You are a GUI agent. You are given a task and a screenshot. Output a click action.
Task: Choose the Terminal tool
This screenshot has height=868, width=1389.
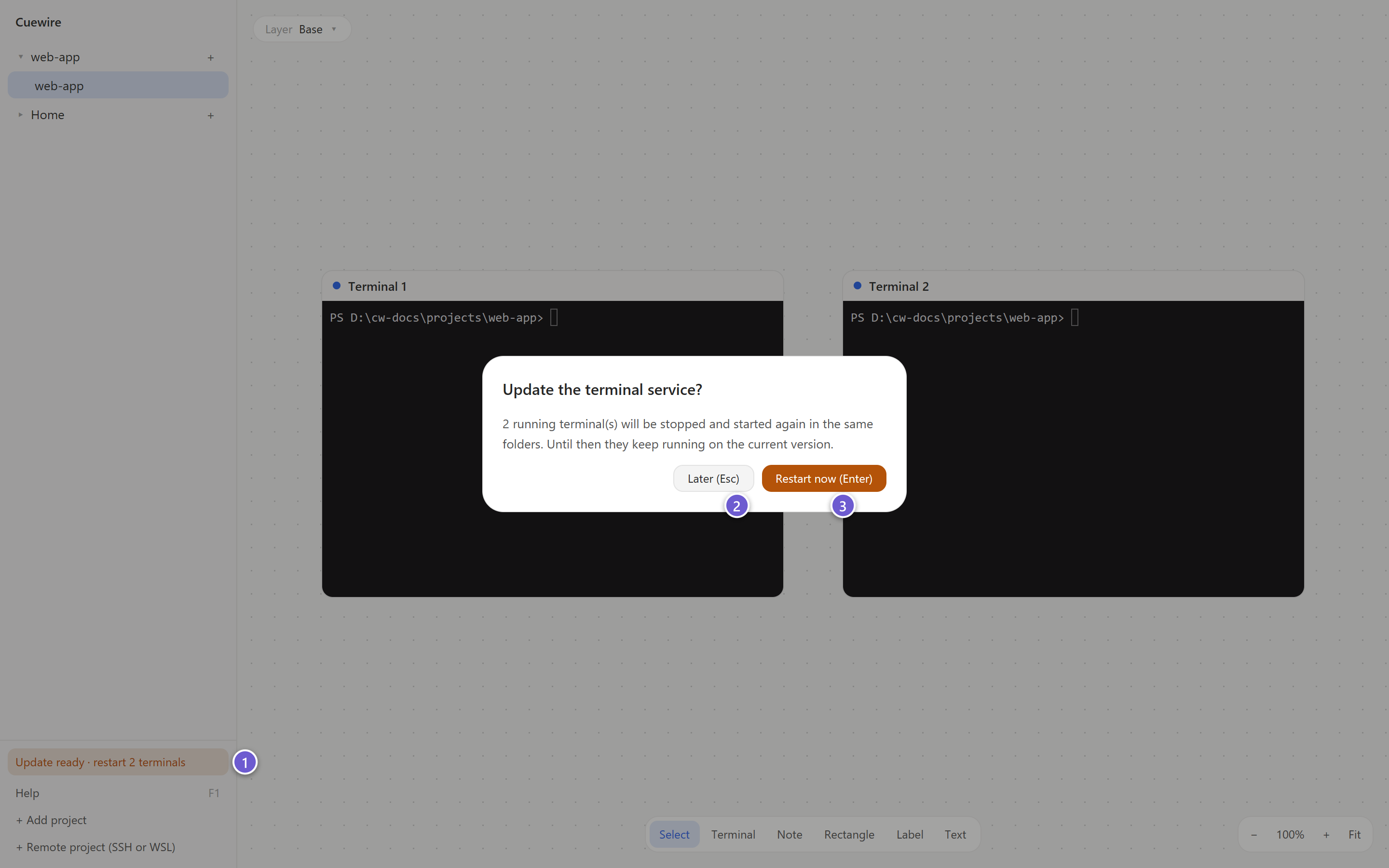(x=733, y=834)
